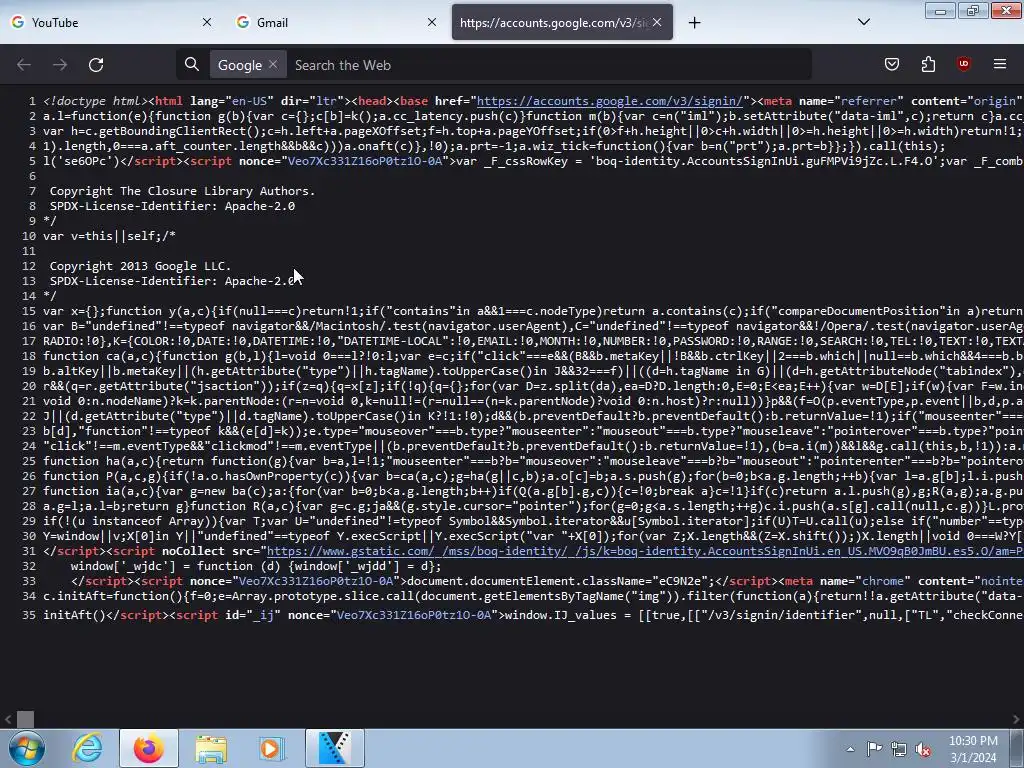Open the Firefox hamburger menu
The width and height of the screenshot is (1024, 768).
[1000, 64]
